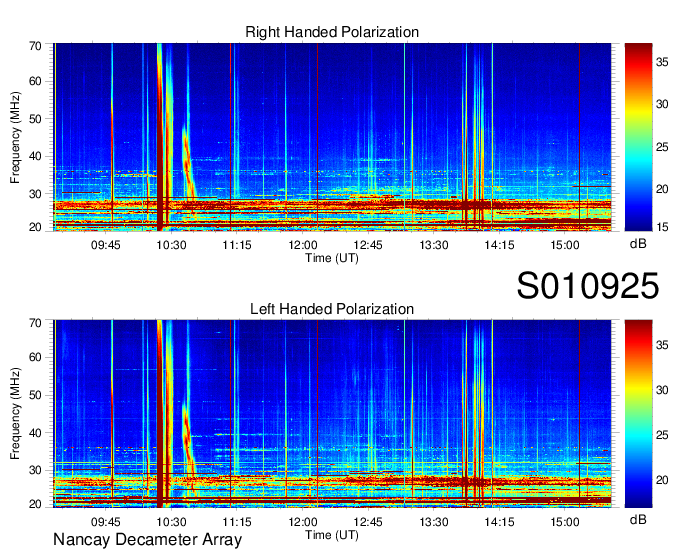
Task: Click the Right Handed Polarization title
Action: [332, 32]
